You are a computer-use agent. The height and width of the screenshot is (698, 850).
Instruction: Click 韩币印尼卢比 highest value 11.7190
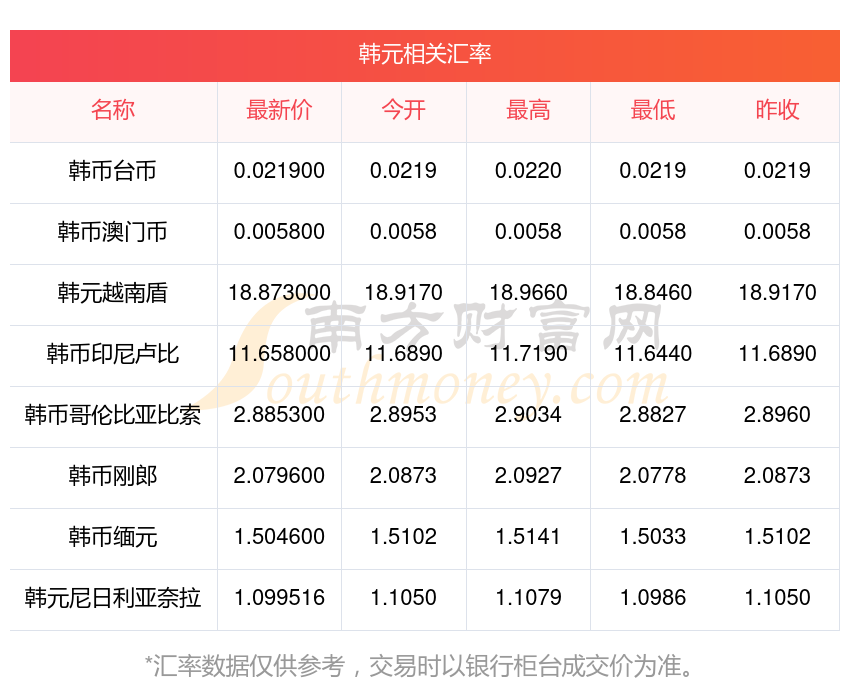[x=528, y=354]
